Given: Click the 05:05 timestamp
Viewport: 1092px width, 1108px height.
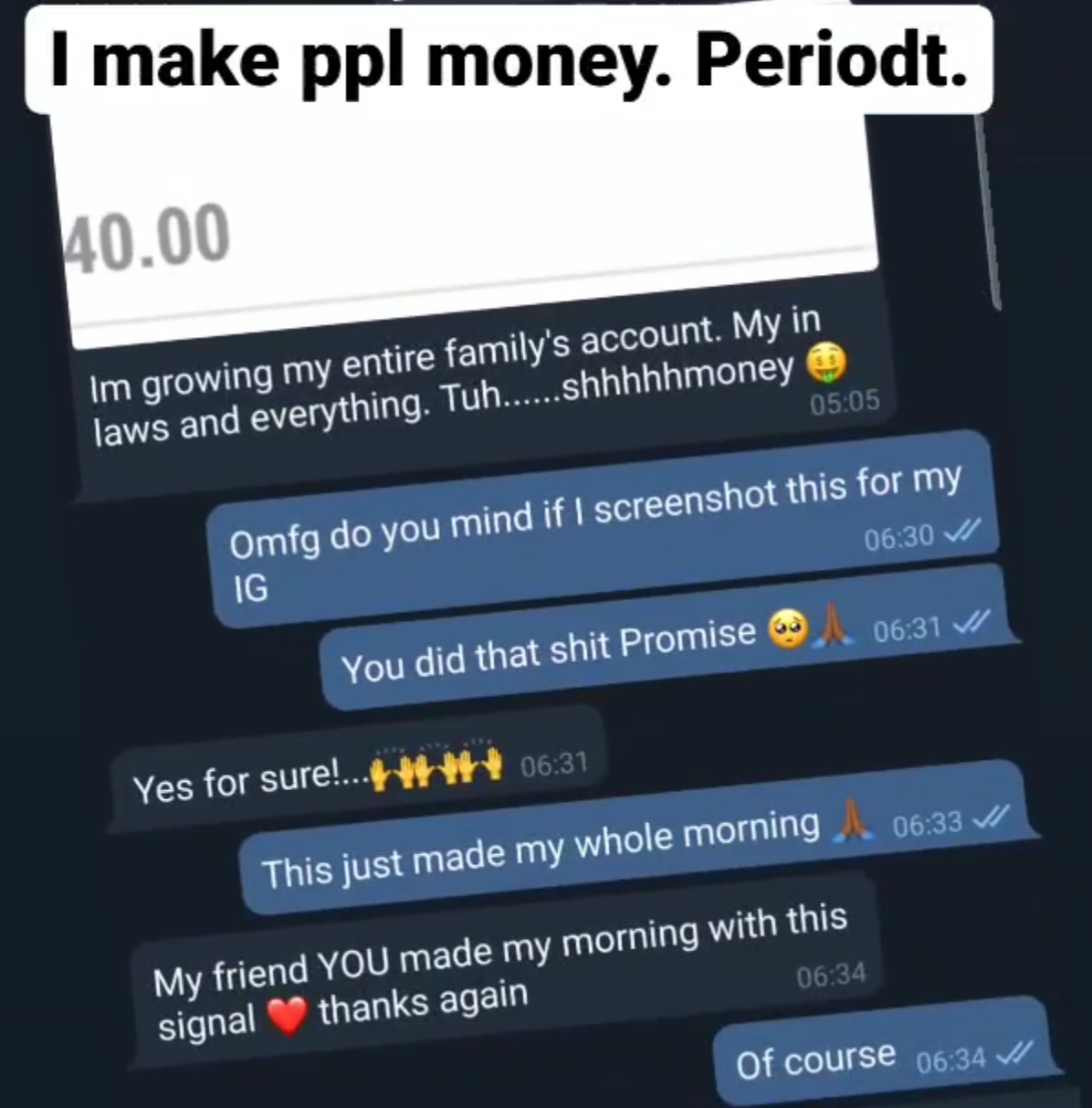Looking at the screenshot, I should pyautogui.click(x=845, y=402).
